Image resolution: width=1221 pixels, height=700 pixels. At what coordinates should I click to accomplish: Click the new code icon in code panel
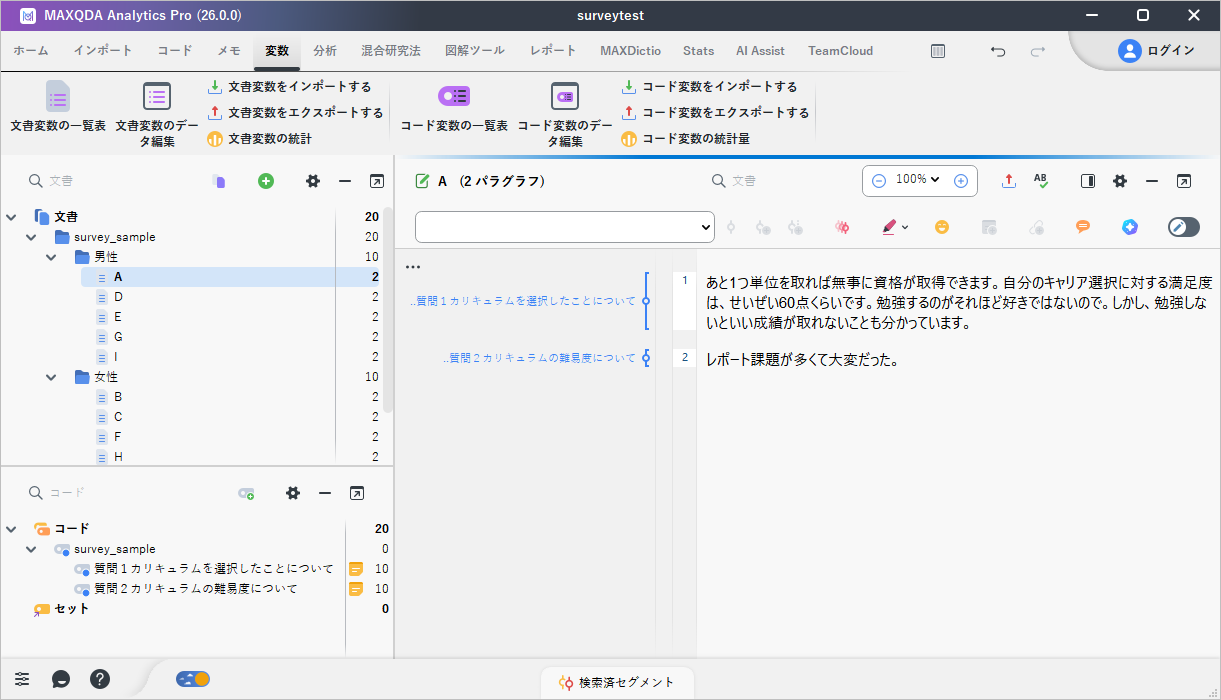point(245,493)
